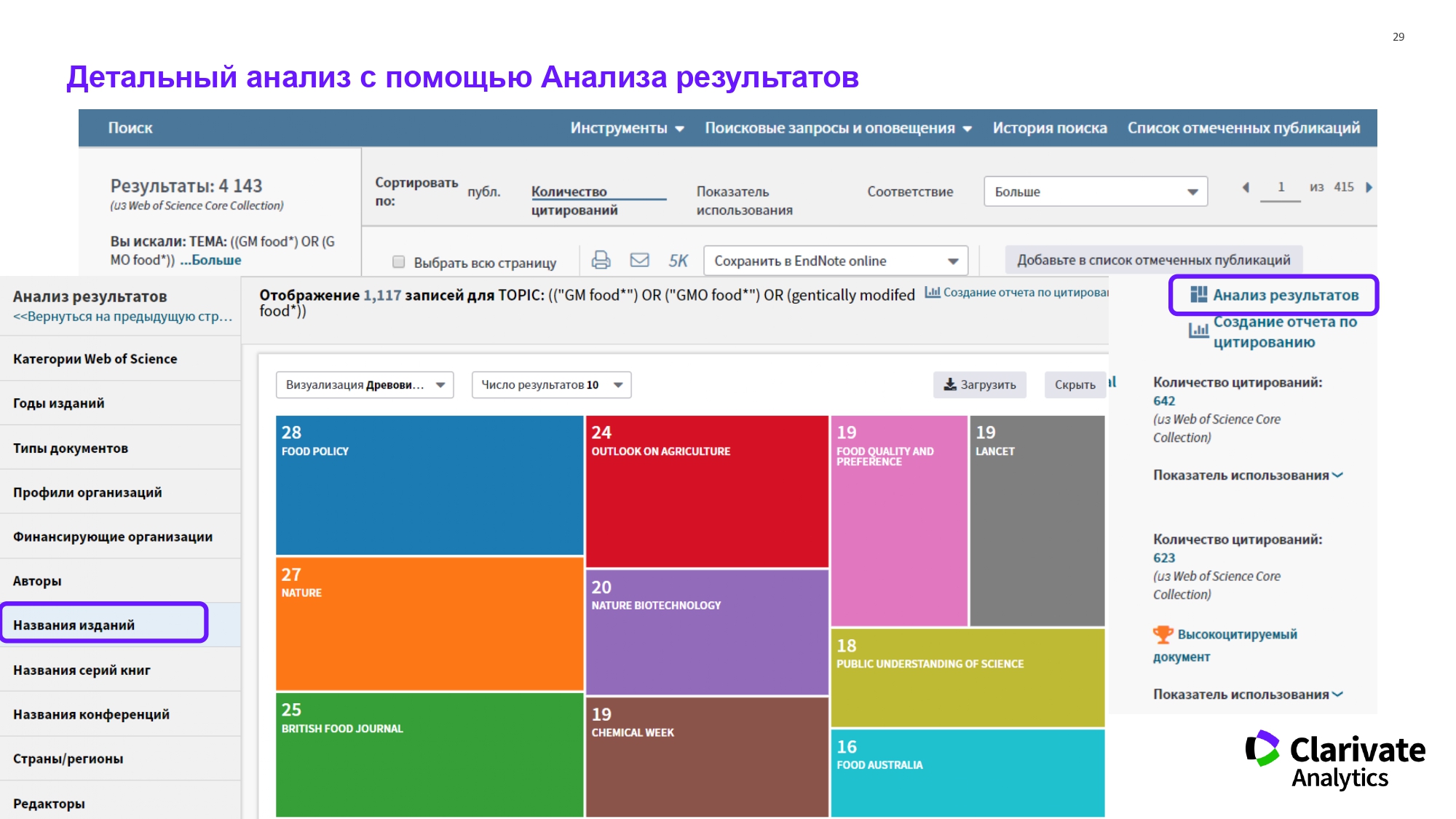Select Названия изданий
The image size is (1456, 819).
(x=120, y=625)
